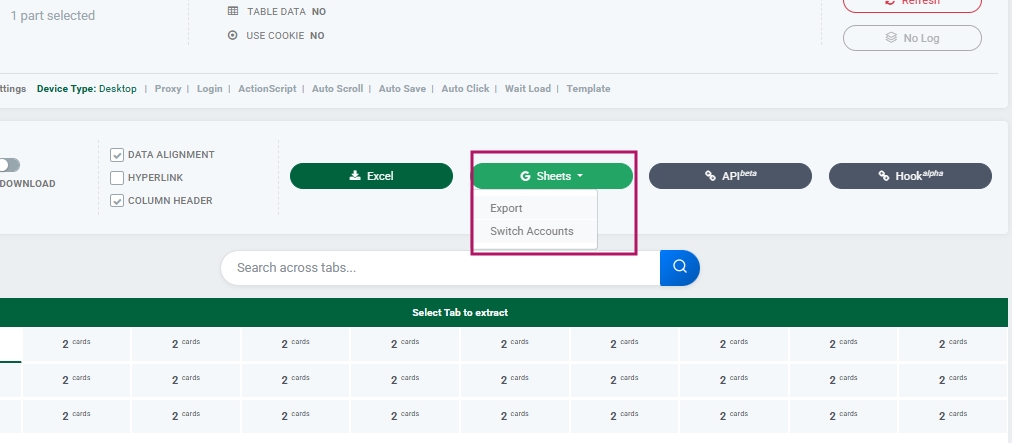
Task: Click the ActionScript settings link
Action: tap(267, 89)
